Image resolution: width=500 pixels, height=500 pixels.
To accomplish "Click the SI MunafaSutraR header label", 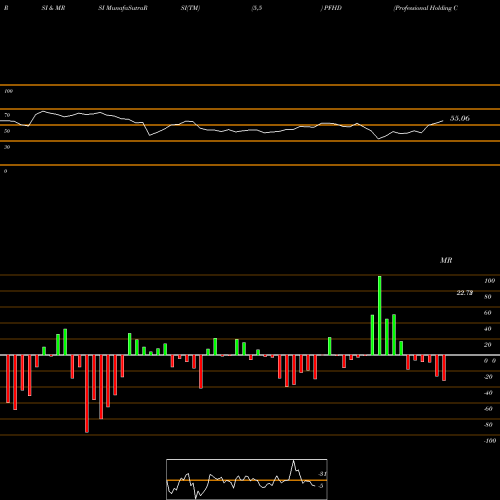I will tap(123, 8).
